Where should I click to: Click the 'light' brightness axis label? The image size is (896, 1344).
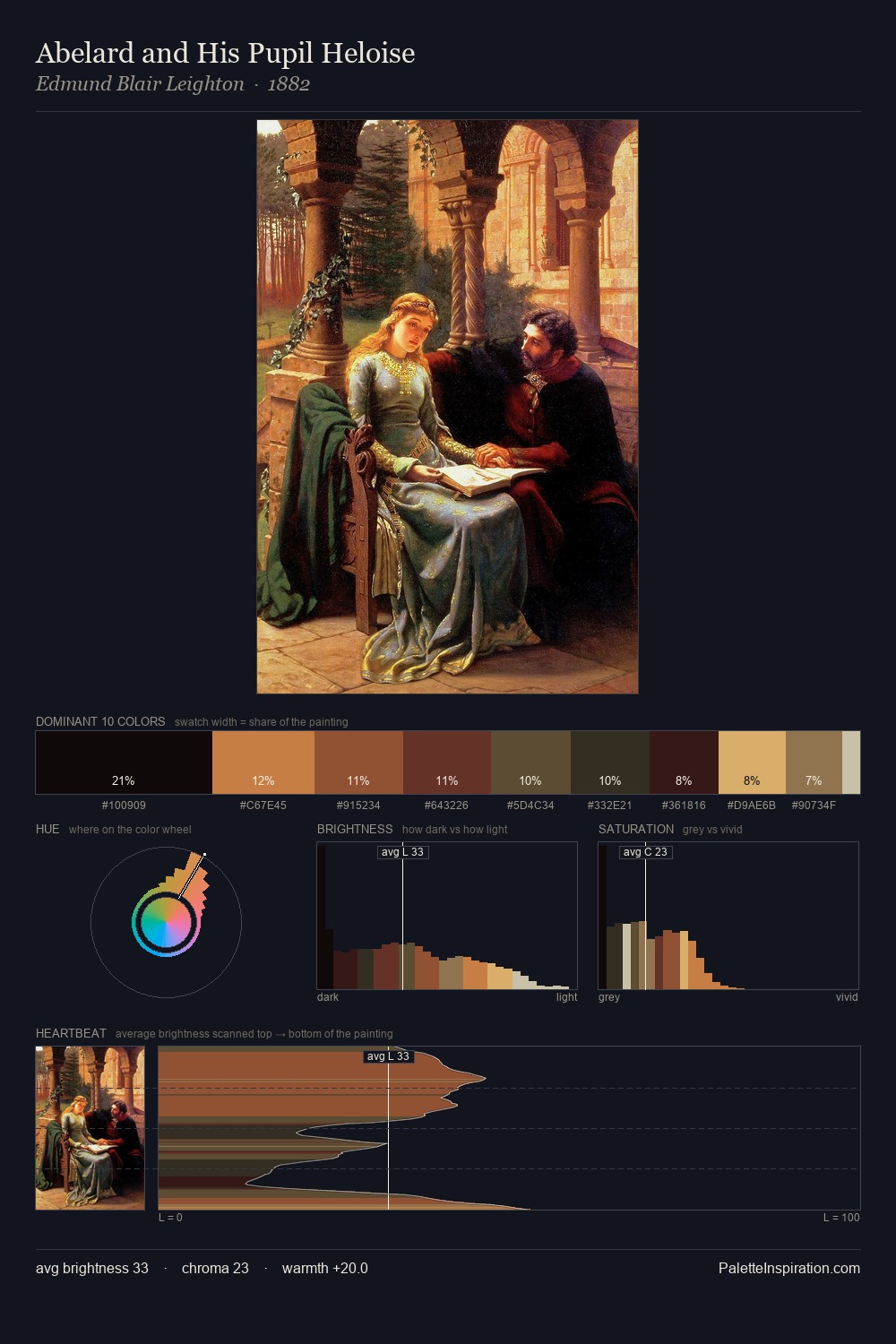[x=567, y=997]
